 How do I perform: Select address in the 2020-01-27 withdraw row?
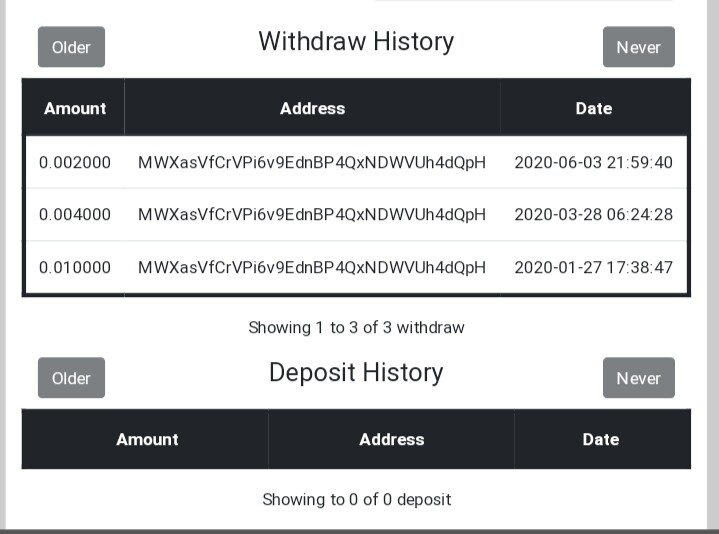click(312, 267)
